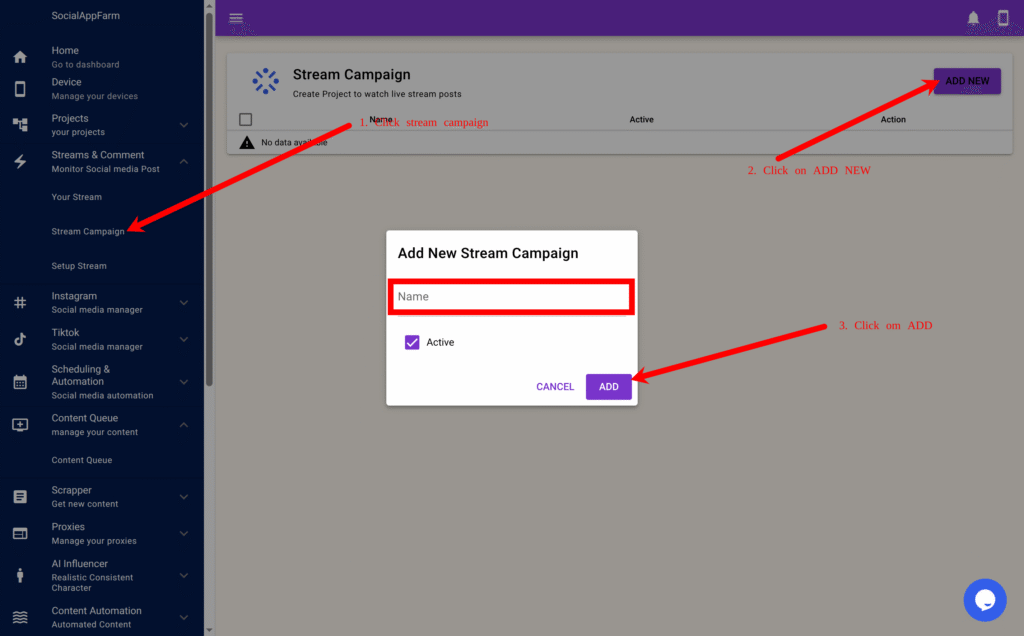
Task: Click the Home house icon in sidebar
Action: click(20, 57)
